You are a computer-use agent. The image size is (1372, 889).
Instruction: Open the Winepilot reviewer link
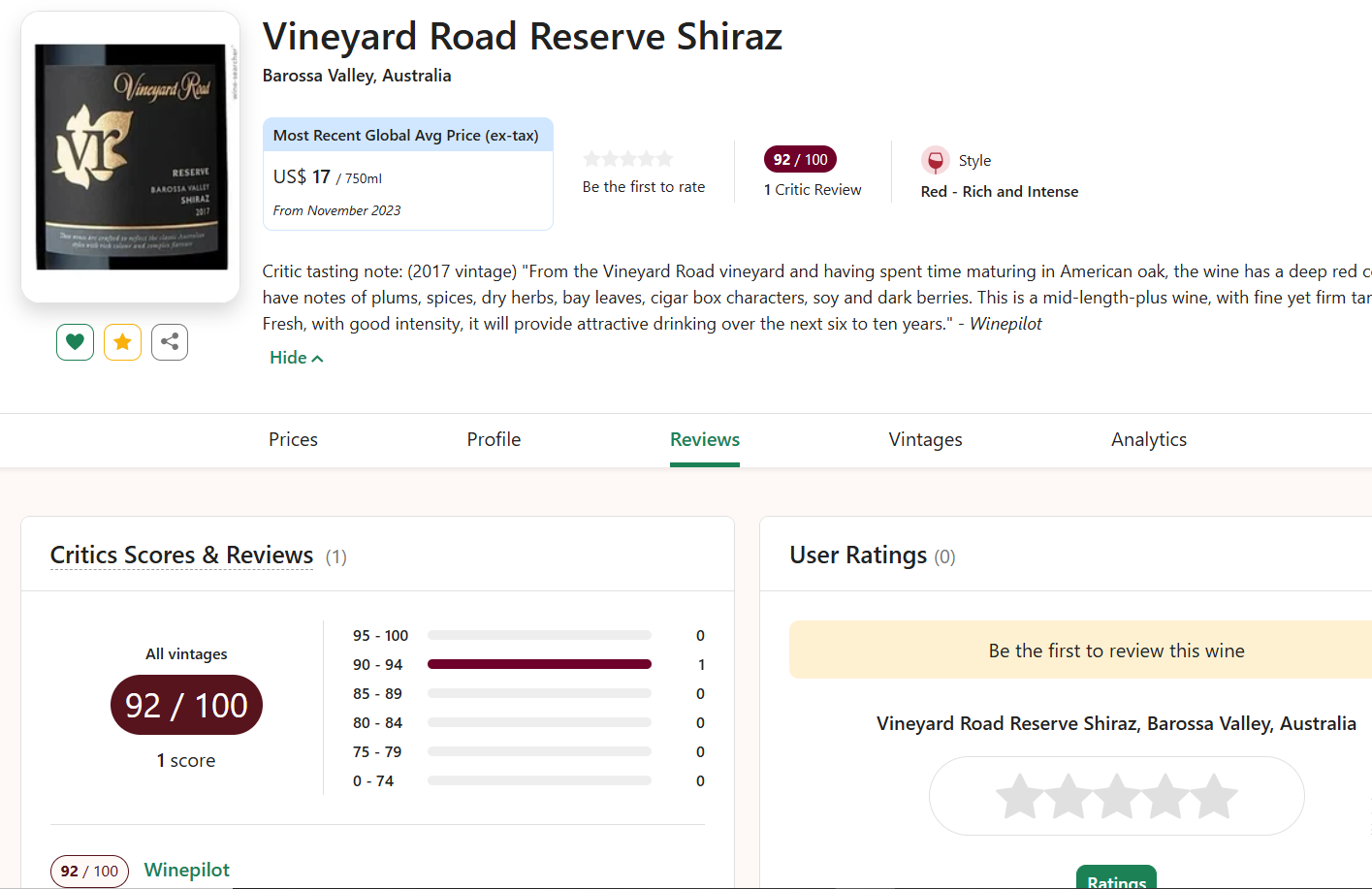point(187,870)
